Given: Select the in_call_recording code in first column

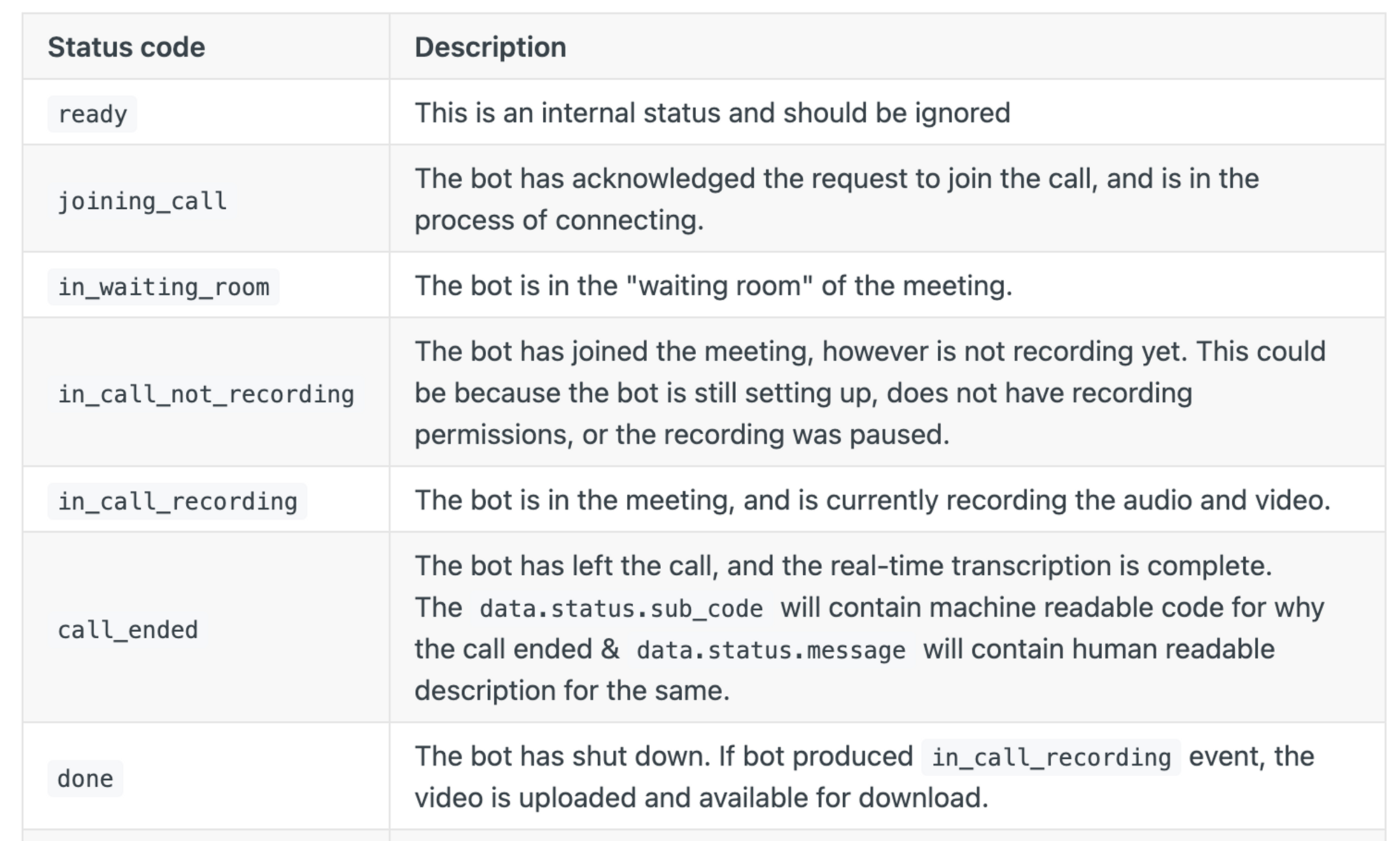Looking at the screenshot, I should [x=177, y=502].
